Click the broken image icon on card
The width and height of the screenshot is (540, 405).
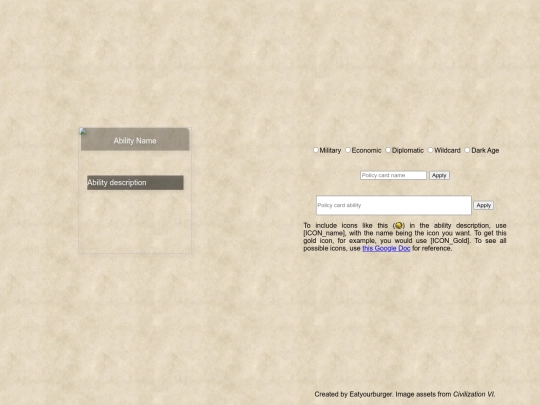[83, 132]
